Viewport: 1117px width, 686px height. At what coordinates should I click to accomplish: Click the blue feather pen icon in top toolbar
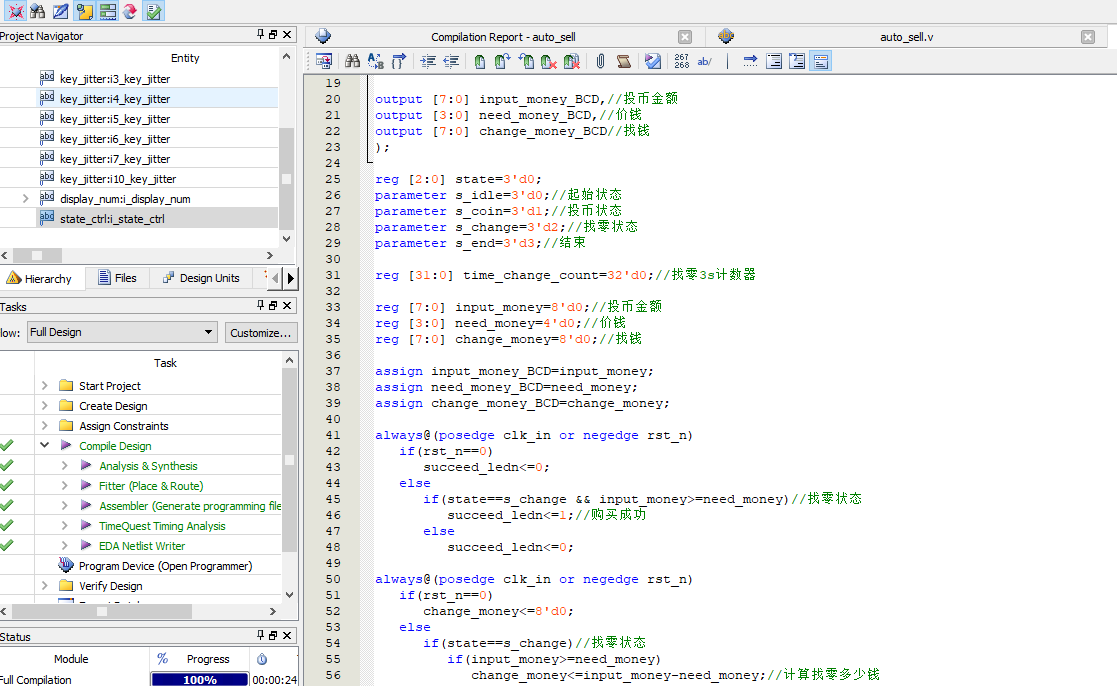coord(61,11)
